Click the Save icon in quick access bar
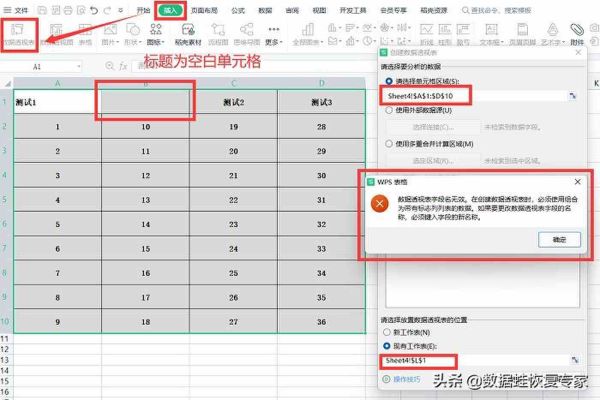The image size is (600, 400). click(x=43, y=10)
